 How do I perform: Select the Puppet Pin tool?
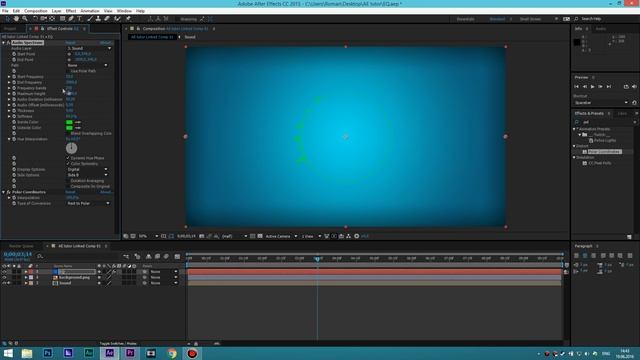[x=128, y=19]
